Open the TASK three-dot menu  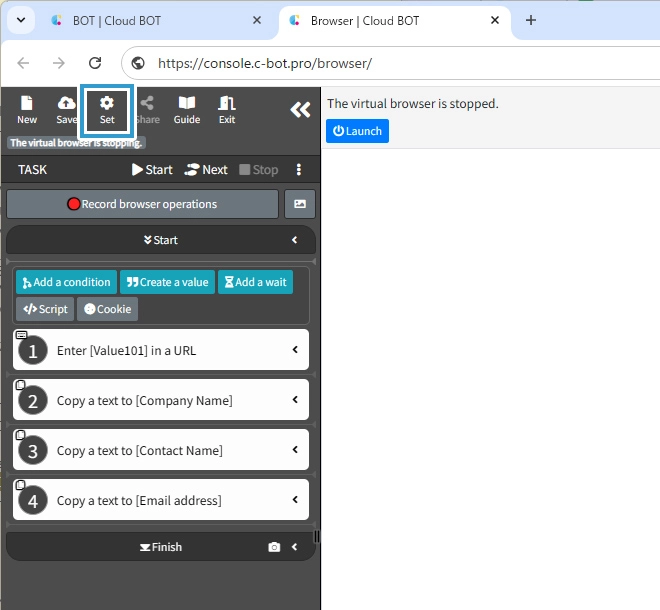pyautogui.click(x=298, y=170)
